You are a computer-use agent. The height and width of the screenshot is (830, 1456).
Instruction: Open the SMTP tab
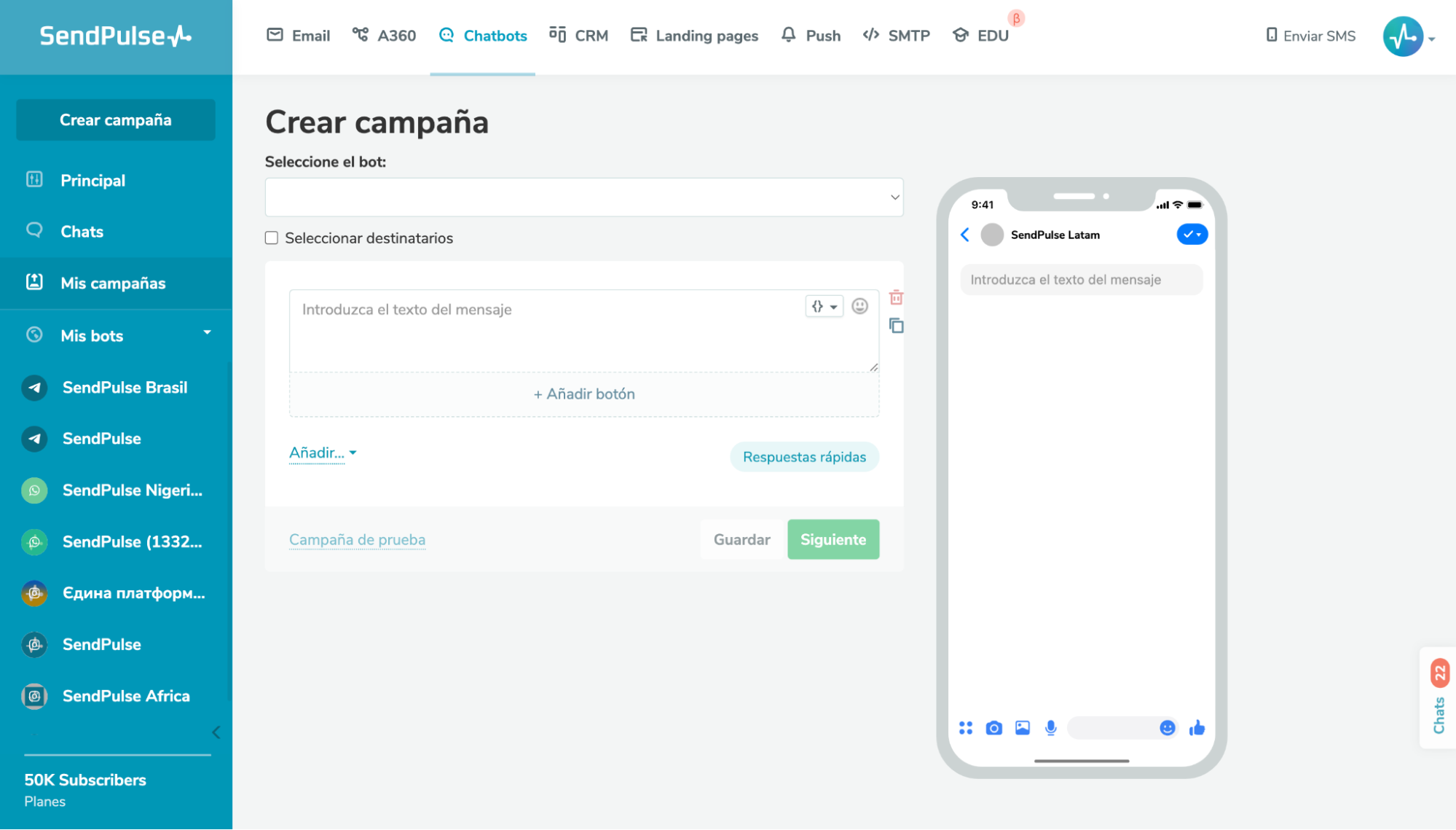pos(897,36)
